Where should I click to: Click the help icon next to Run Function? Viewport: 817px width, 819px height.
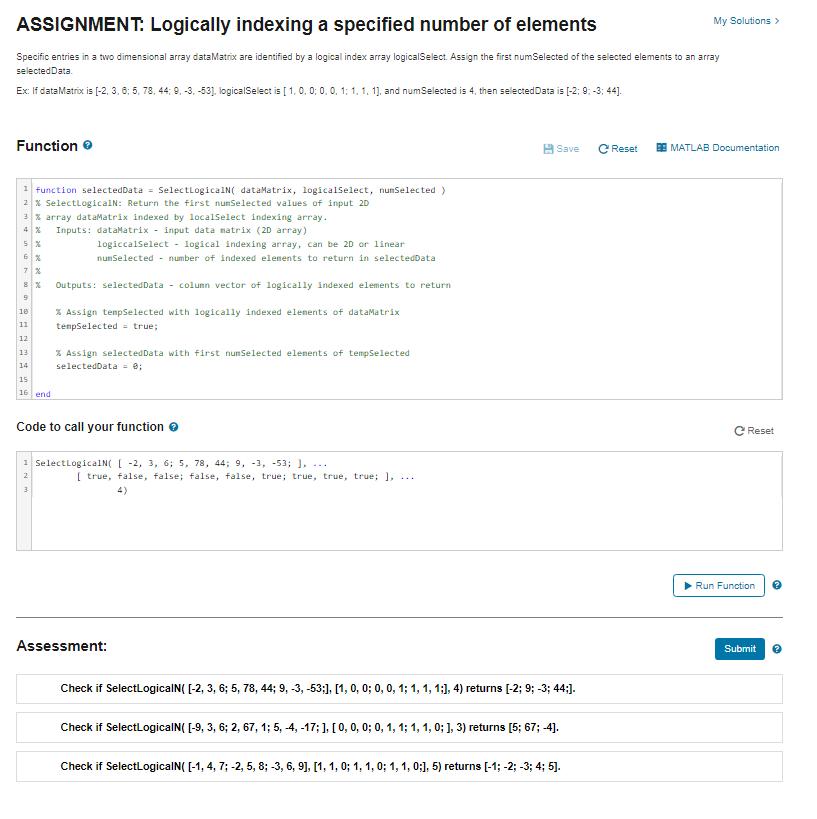[776, 585]
